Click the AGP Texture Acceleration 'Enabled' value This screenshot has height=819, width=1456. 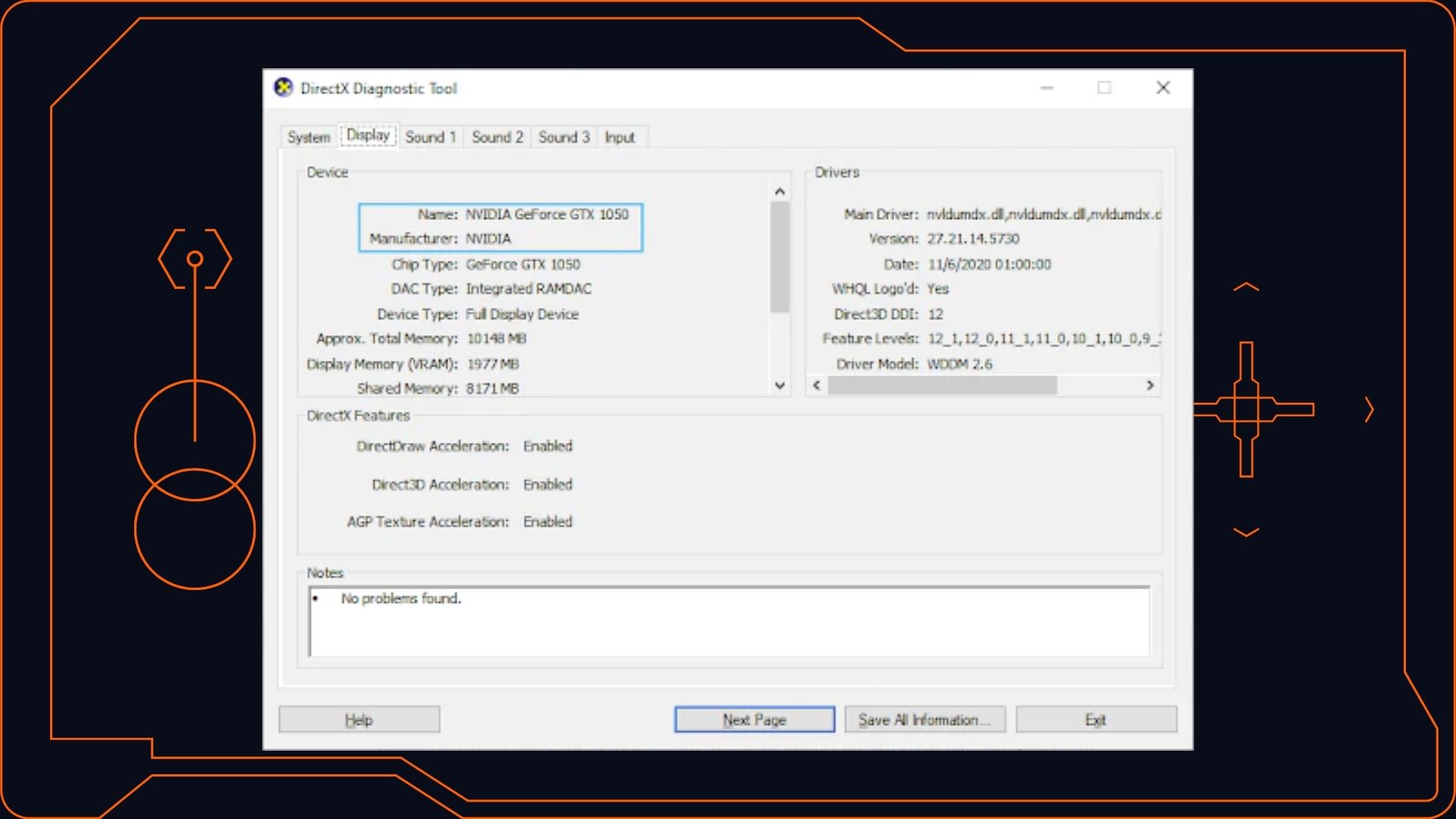pyautogui.click(x=548, y=522)
